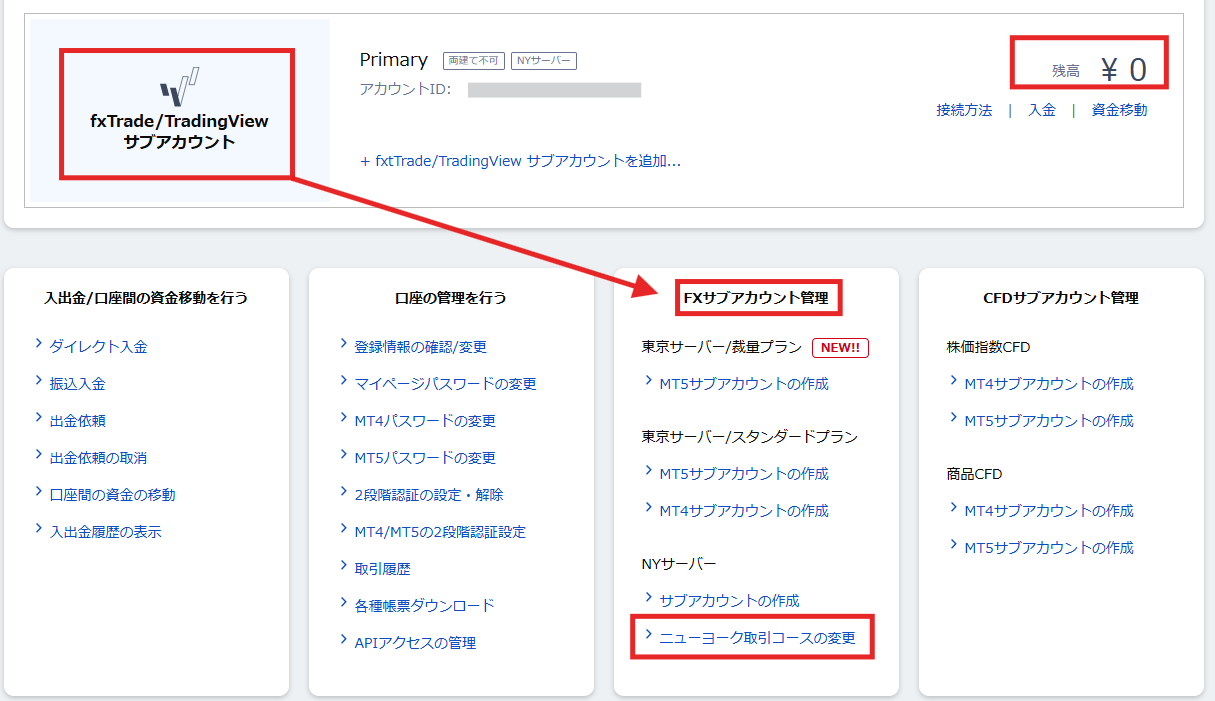Image resolution: width=1215 pixels, height=701 pixels.
Task: Click the fxTrade/TradingView logo icon
Action: (180, 86)
